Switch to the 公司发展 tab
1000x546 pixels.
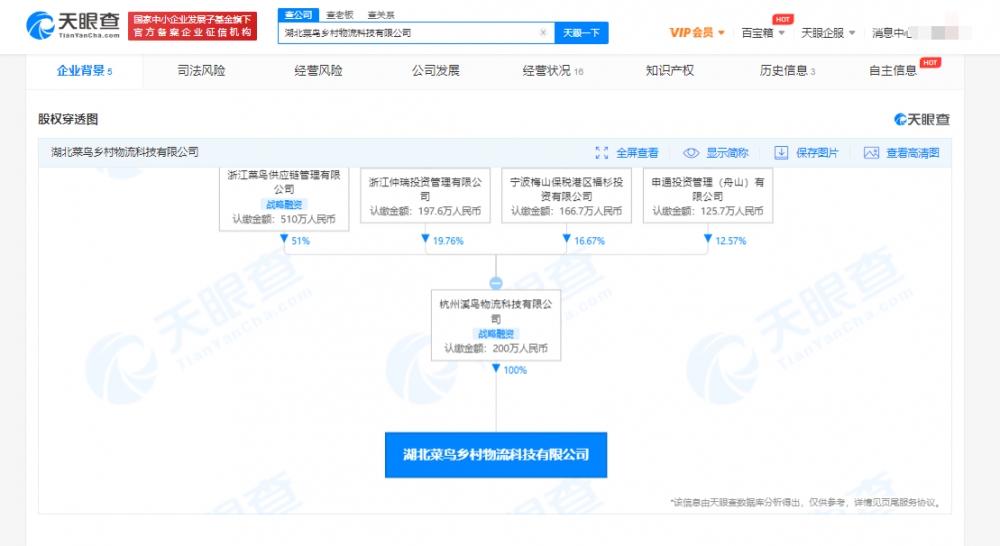tap(436, 71)
